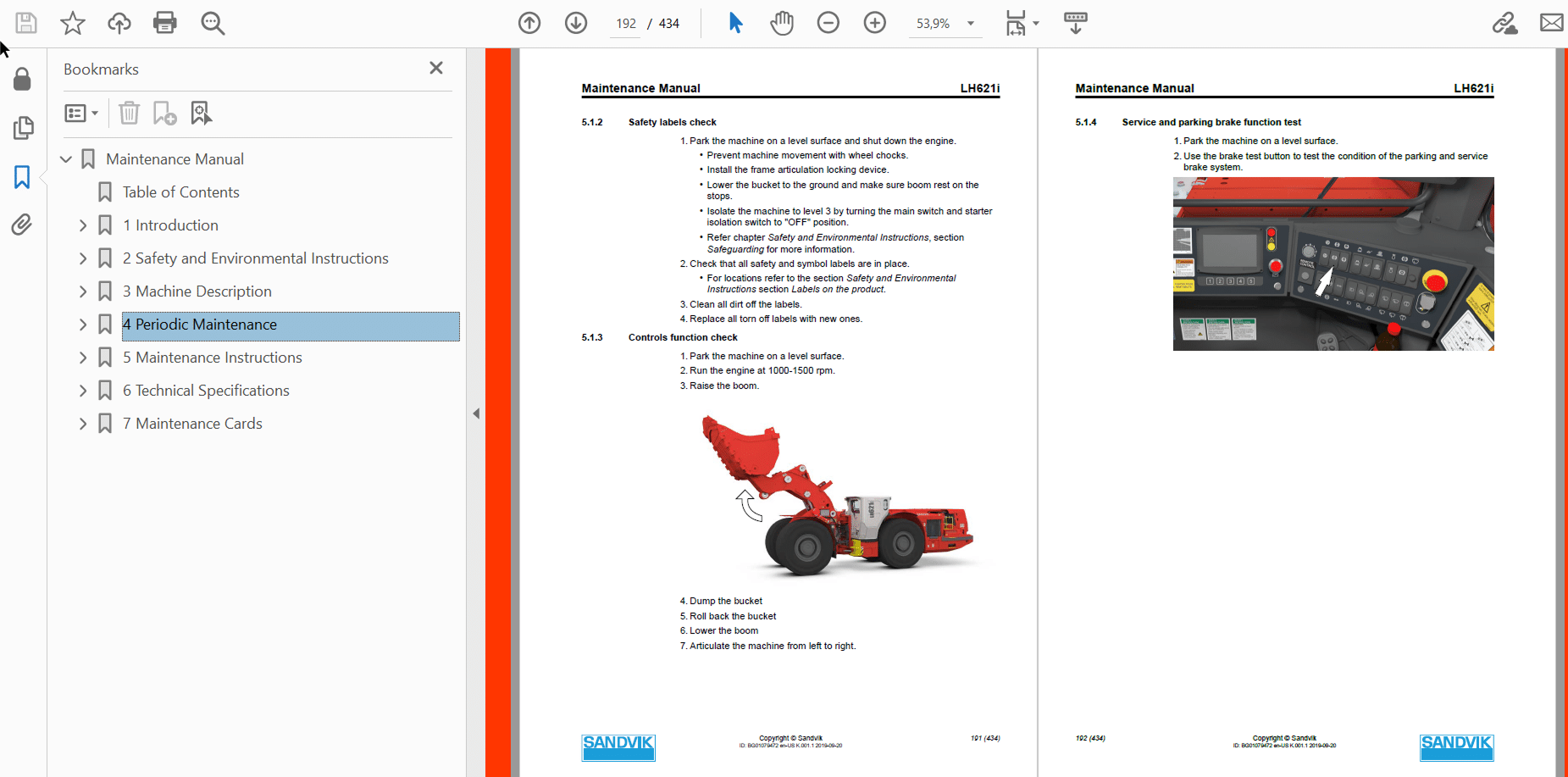The height and width of the screenshot is (777, 1568).
Task: Jump to 1 Introduction bookmark
Action: coord(170,225)
